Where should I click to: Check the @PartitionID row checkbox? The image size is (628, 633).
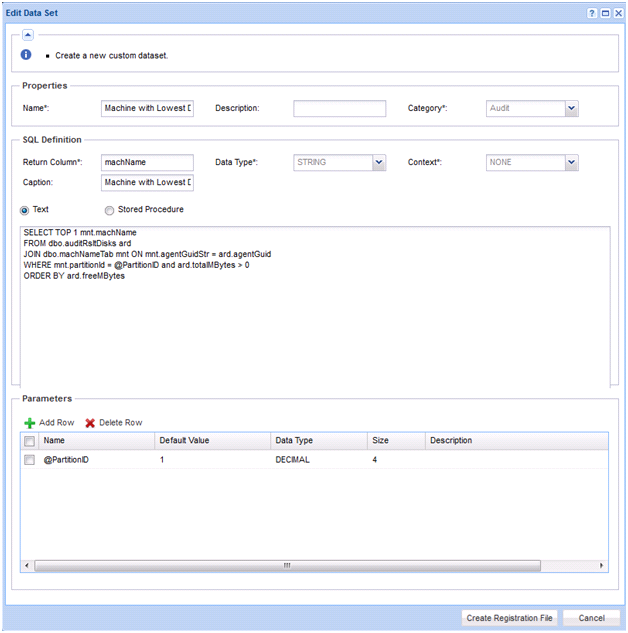(30, 460)
